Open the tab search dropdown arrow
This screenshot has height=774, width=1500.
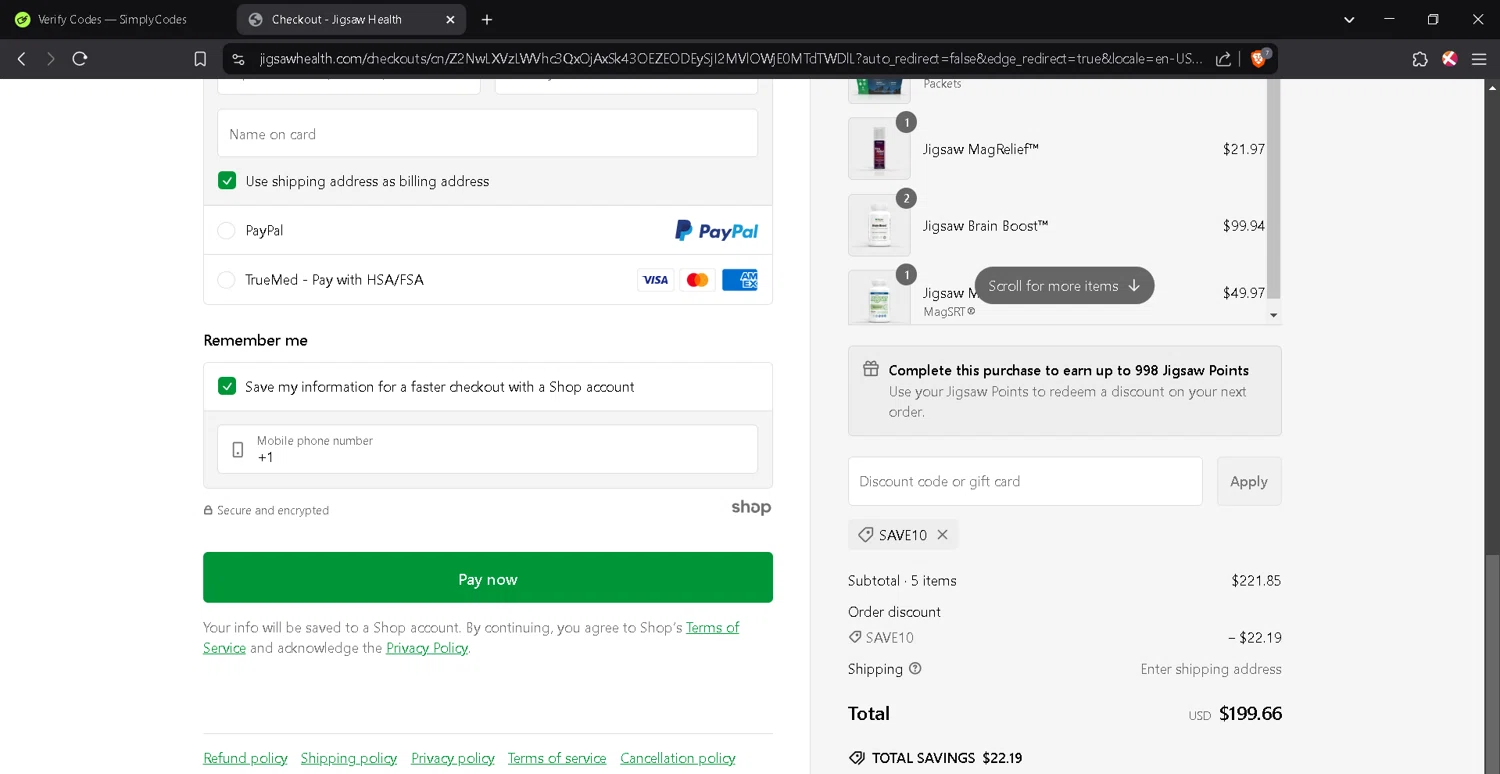point(1349,19)
